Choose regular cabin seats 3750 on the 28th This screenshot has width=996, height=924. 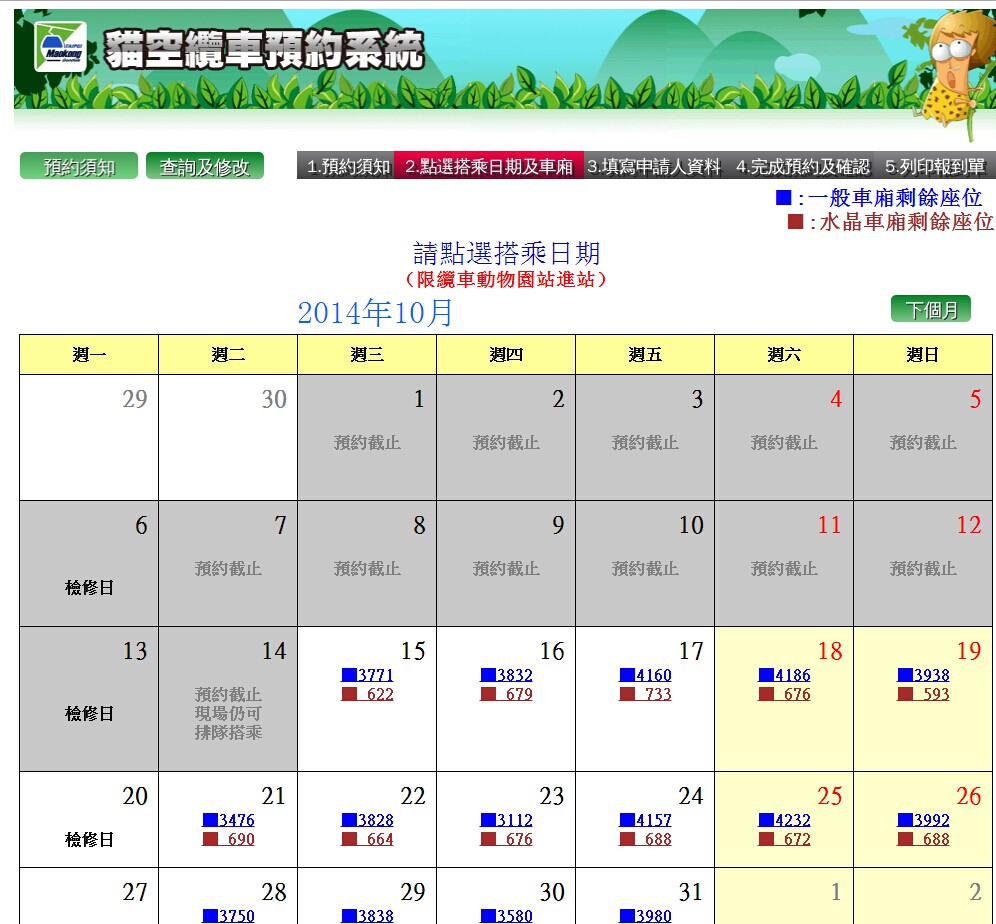coord(228,916)
